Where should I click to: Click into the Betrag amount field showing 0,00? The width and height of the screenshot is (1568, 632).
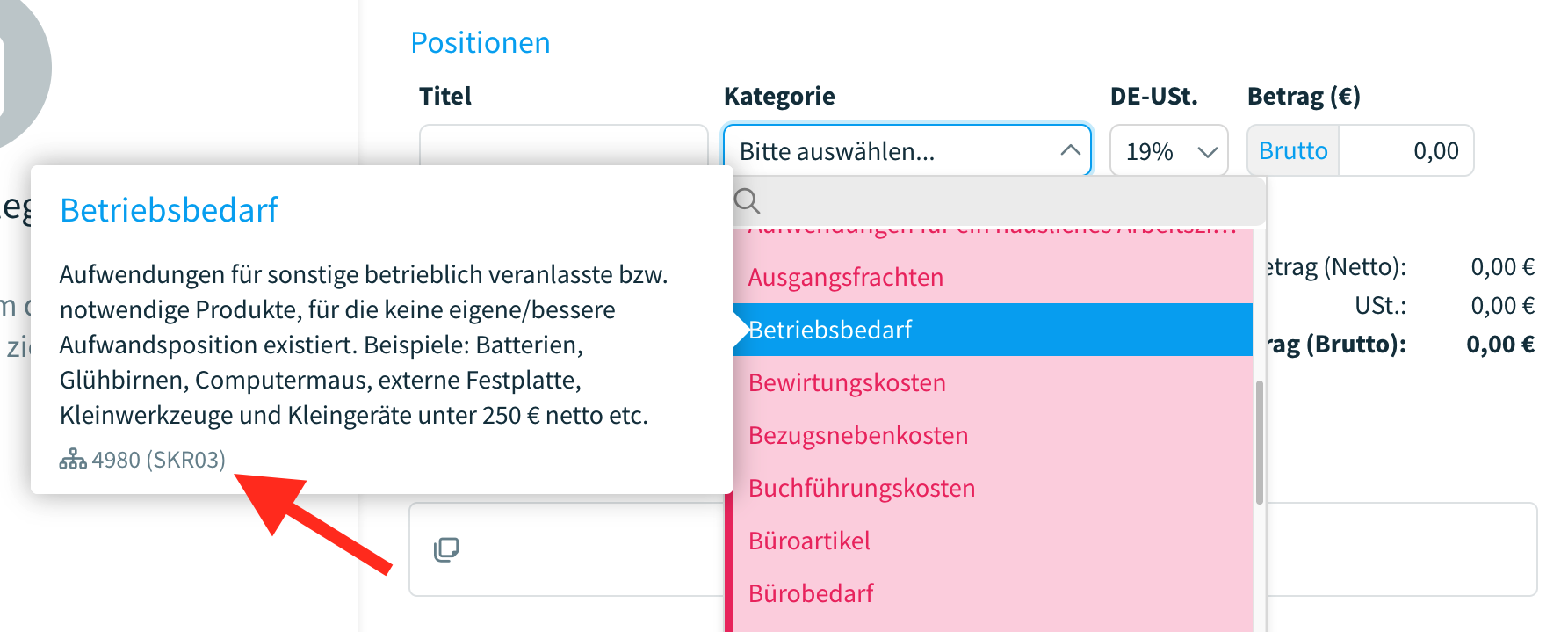point(1405,150)
